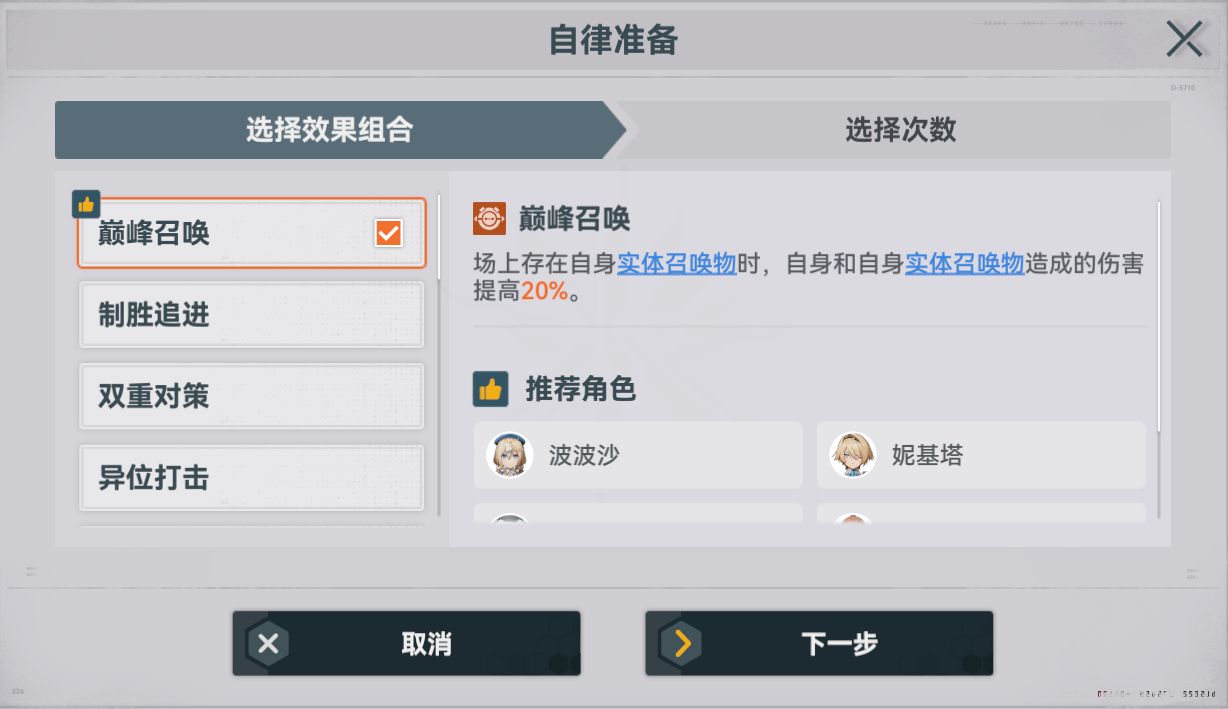The height and width of the screenshot is (709, 1228).
Task: Close the 自律准备 dialog
Action: click(x=1184, y=39)
